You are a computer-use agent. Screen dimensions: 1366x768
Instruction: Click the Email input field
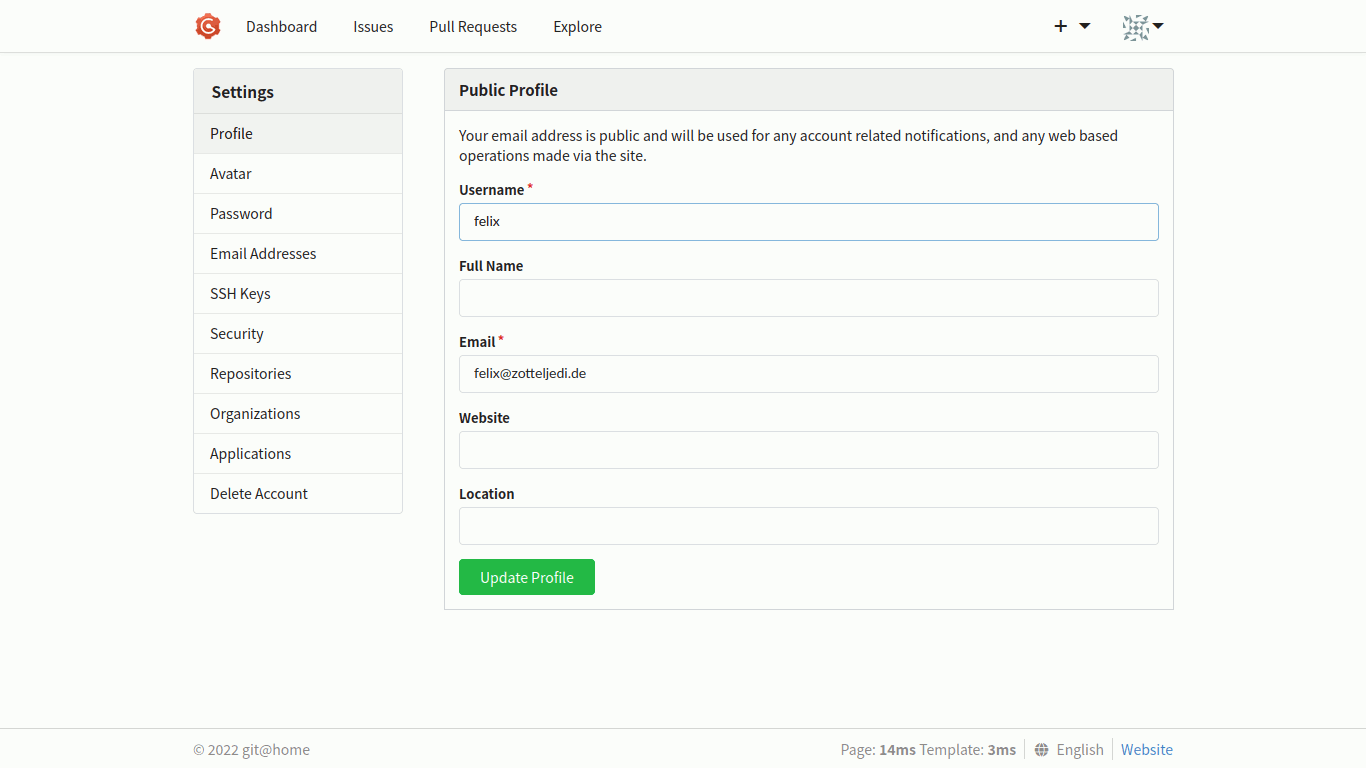click(808, 374)
